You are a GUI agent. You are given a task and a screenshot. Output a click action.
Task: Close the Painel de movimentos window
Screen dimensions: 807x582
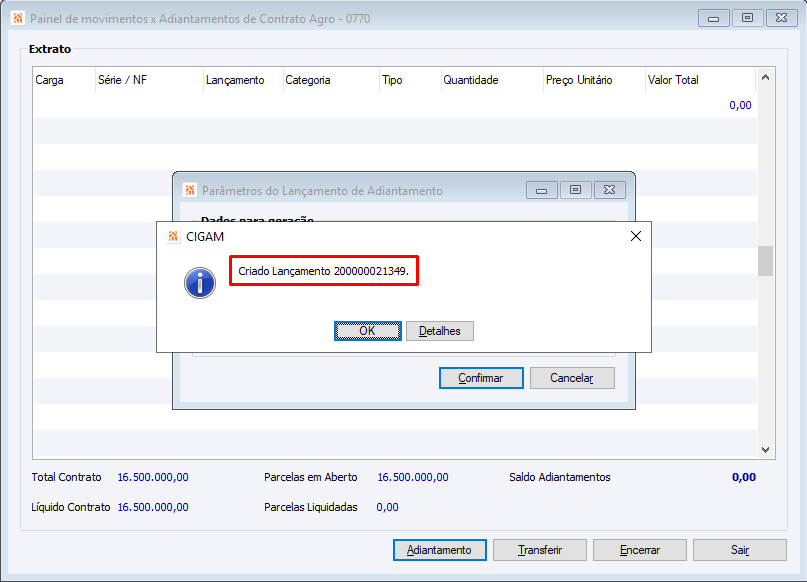781,18
